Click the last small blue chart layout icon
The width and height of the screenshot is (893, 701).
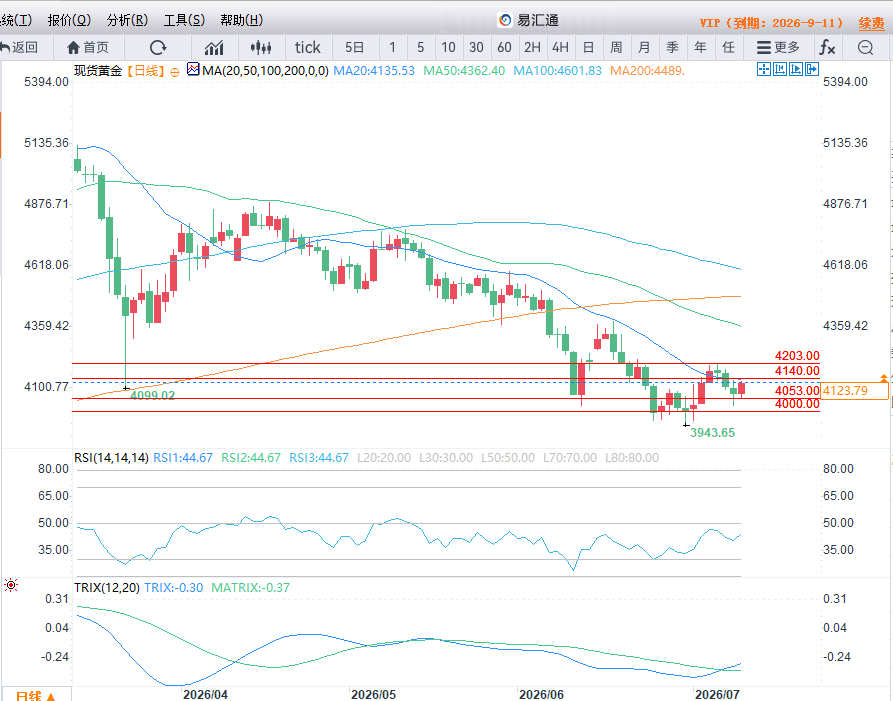coord(812,69)
